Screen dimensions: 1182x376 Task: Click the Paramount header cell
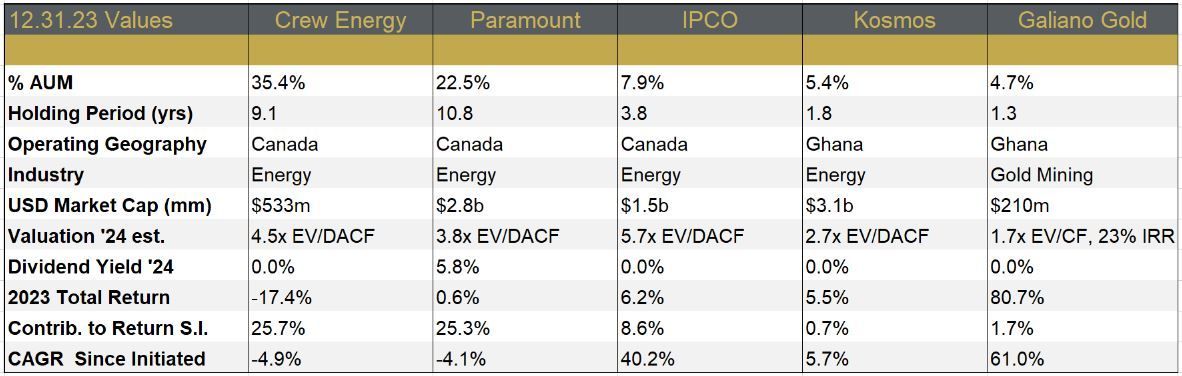525,19
